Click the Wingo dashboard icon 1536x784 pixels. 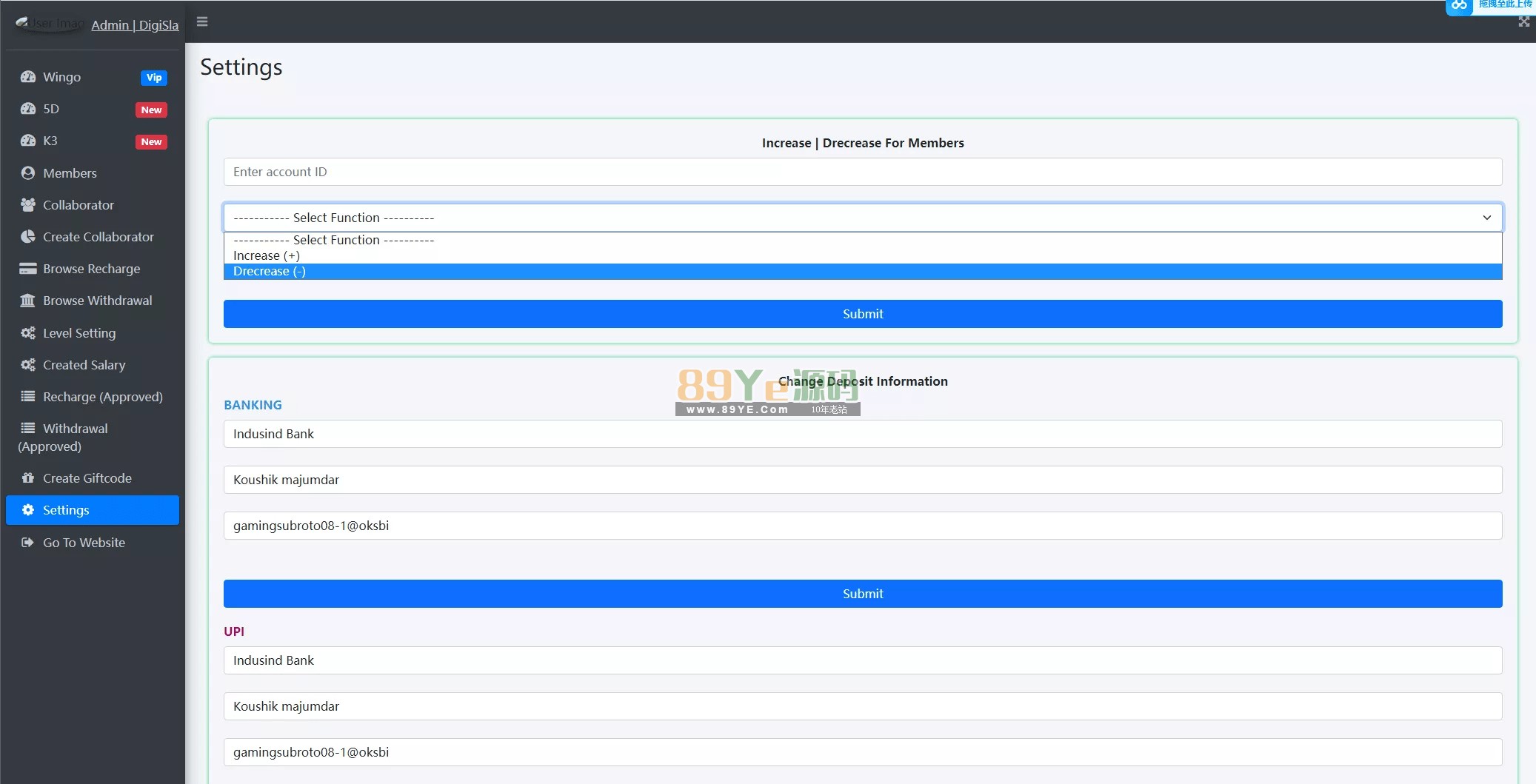tap(28, 77)
